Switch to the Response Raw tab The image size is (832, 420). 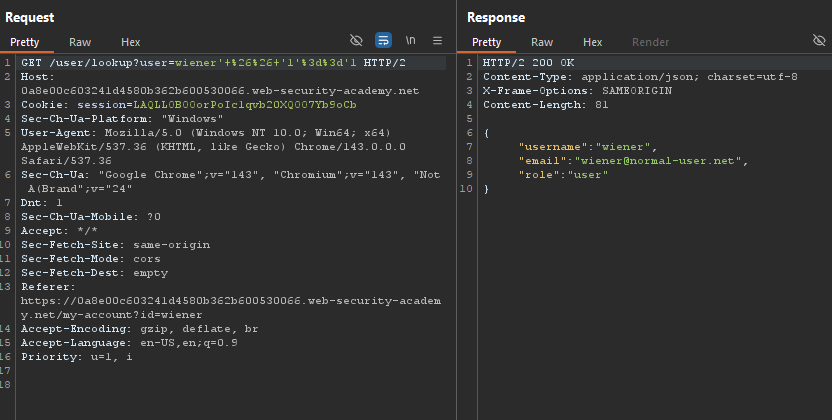(542, 42)
